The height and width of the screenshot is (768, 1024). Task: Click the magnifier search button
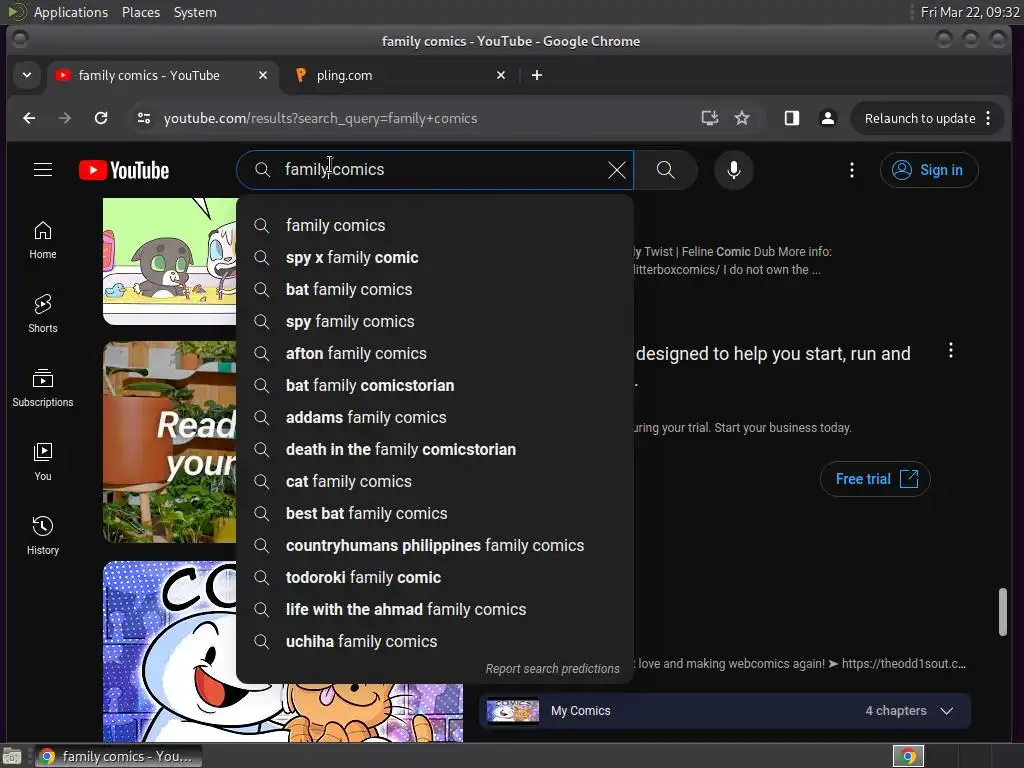coord(665,170)
